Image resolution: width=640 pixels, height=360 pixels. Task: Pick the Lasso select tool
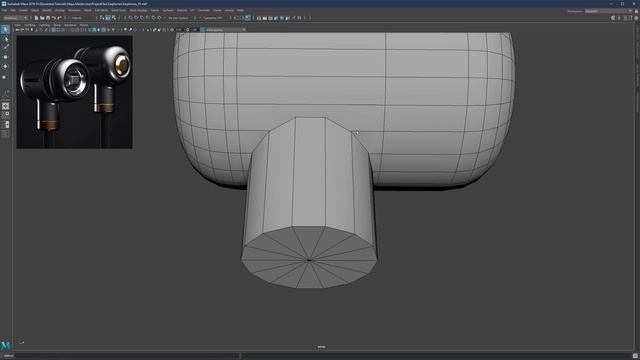coord(5,39)
